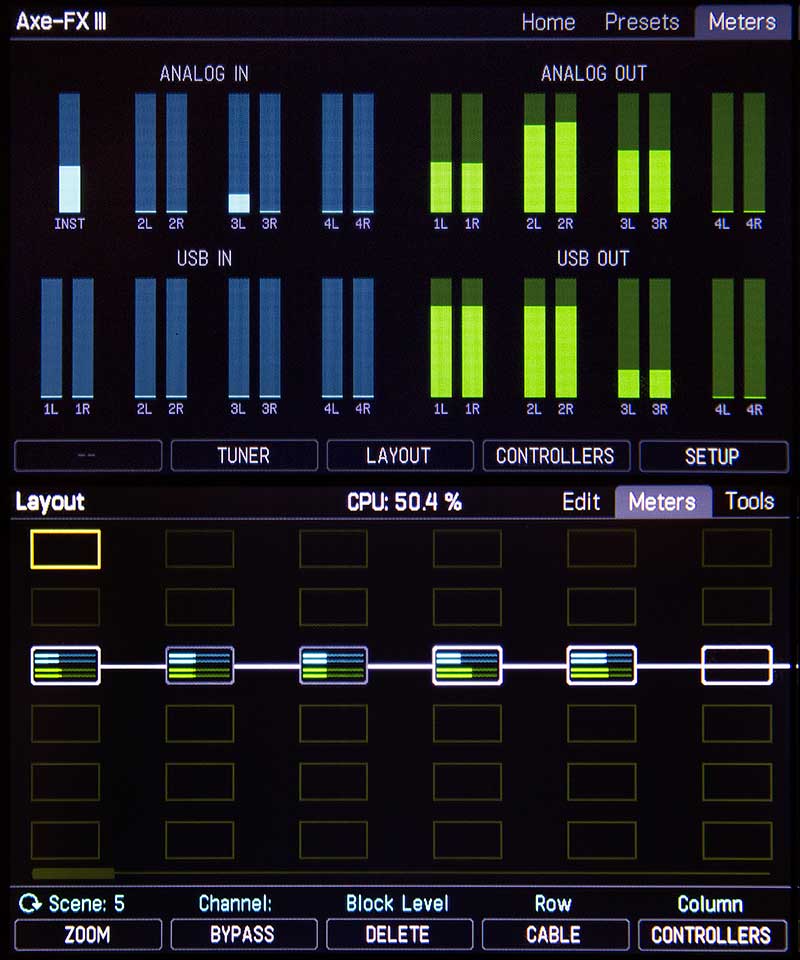The width and height of the screenshot is (800, 960).
Task: Click the ANALOG IN heading
Action: coord(204,74)
